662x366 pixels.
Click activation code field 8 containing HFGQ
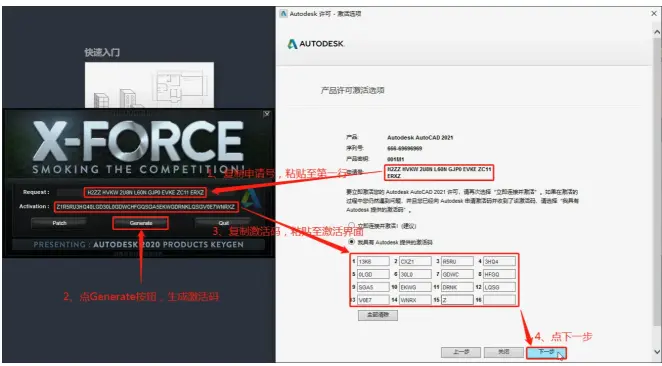tap(499, 274)
